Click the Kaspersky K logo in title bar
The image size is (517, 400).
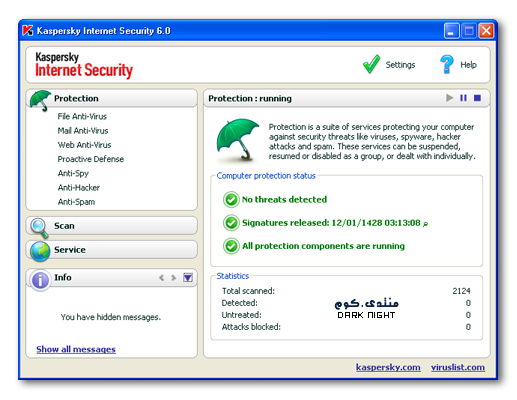[28, 31]
